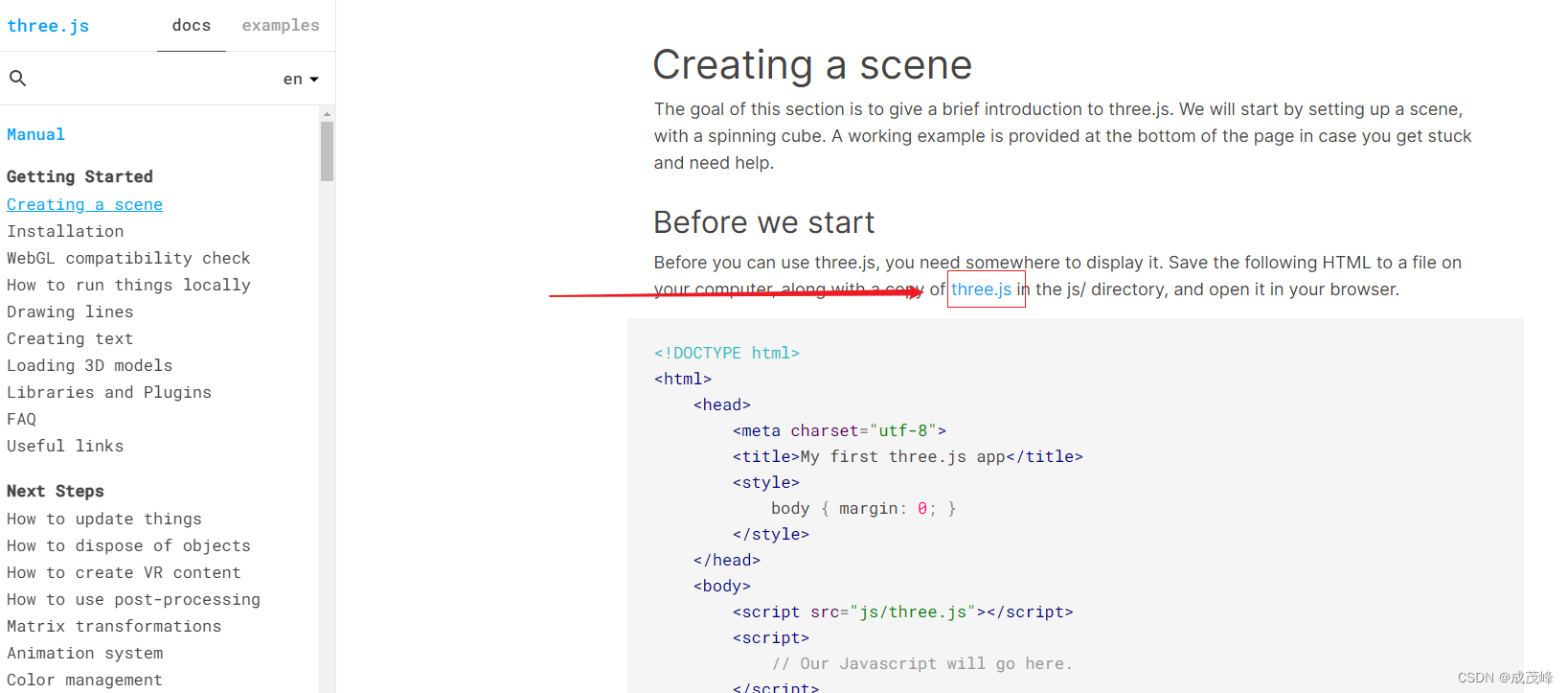This screenshot has width=1568, height=693.
Task: Click the sidebar scrollbar up arrow
Action: [x=327, y=113]
